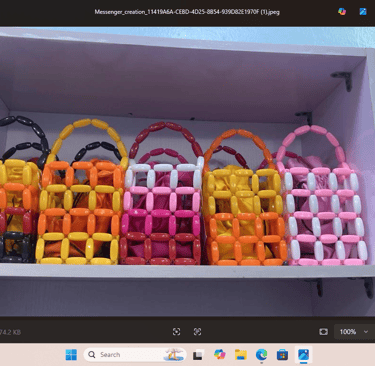Open Microsoft Edge from the taskbar
The image size is (375, 366).
click(262, 355)
